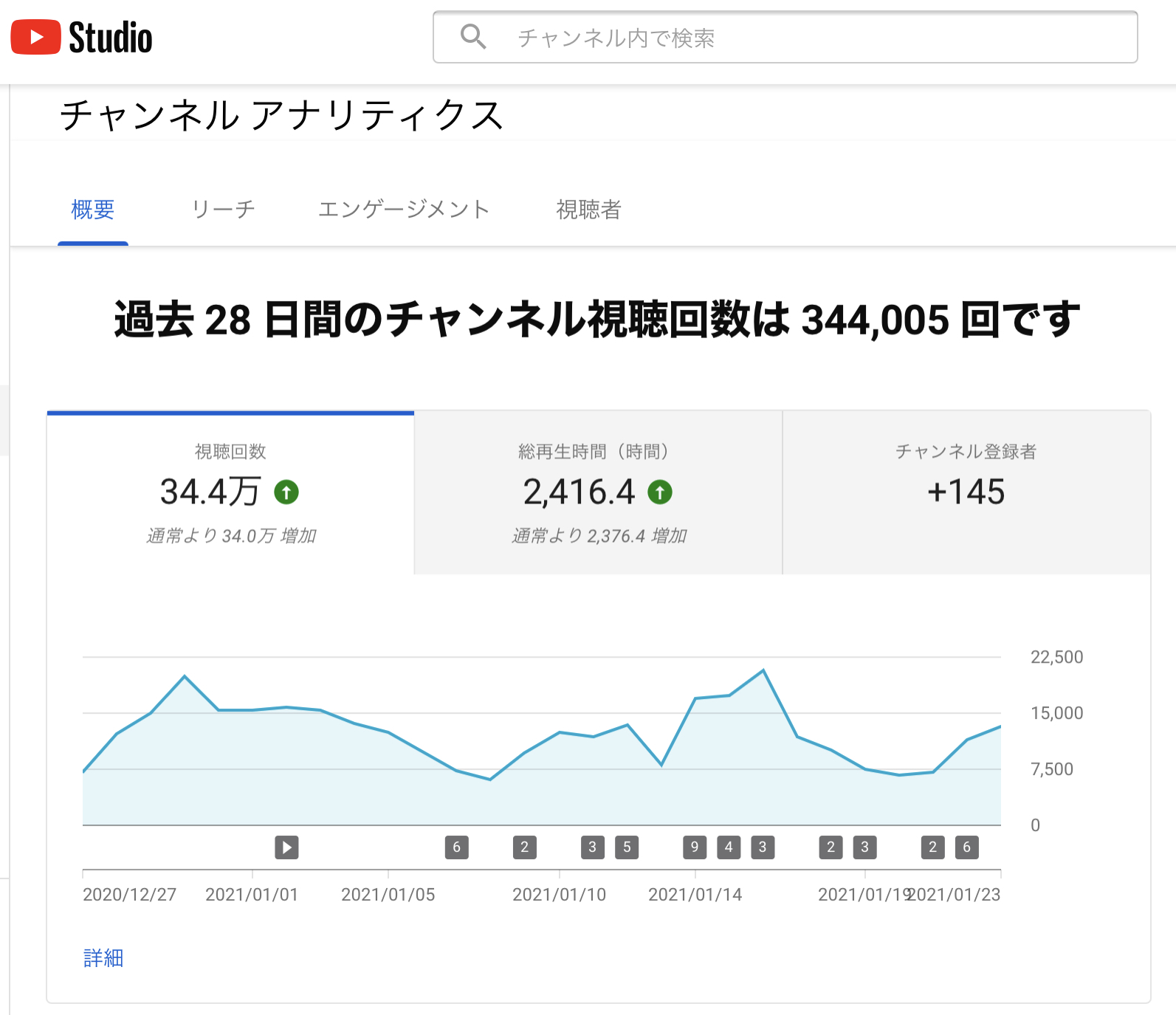The image size is (1176, 1015).
Task: Click the first '6' video marker
Action: 457,847
